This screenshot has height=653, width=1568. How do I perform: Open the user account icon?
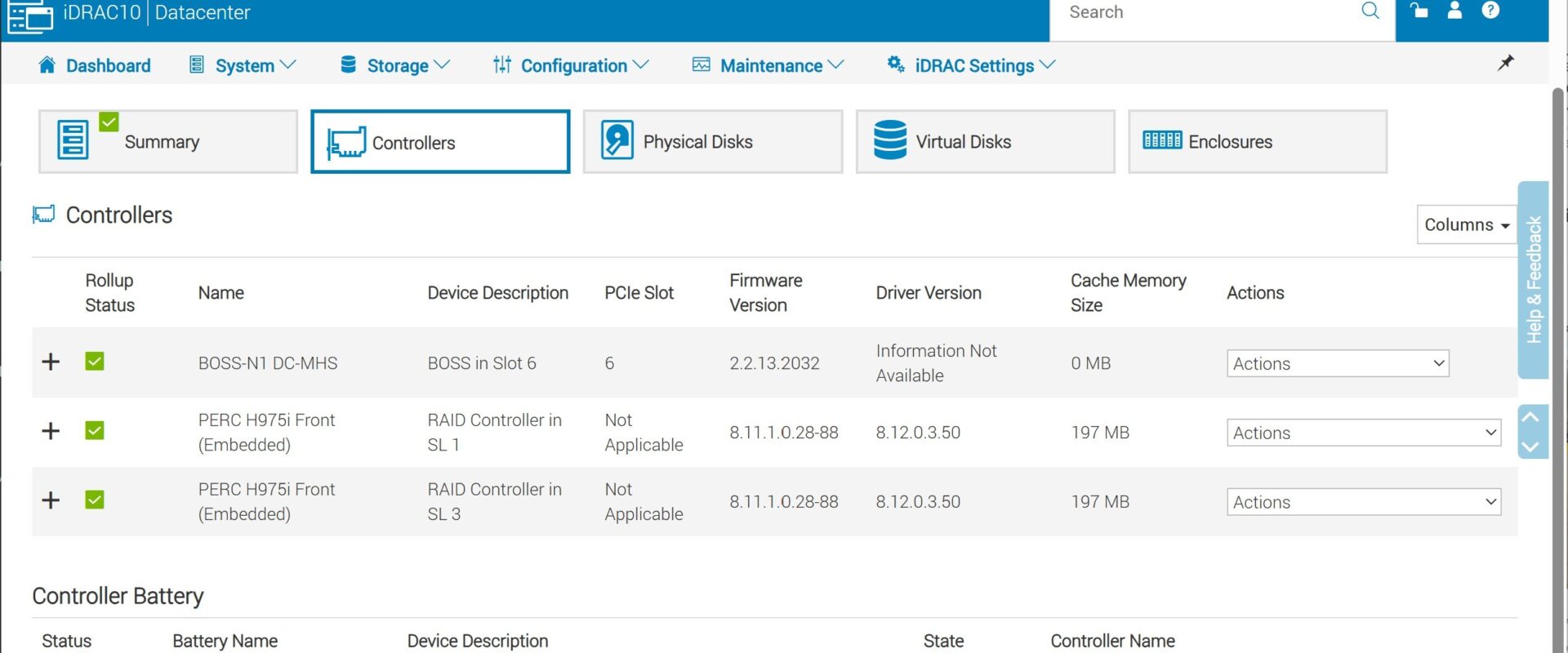(1454, 11)
